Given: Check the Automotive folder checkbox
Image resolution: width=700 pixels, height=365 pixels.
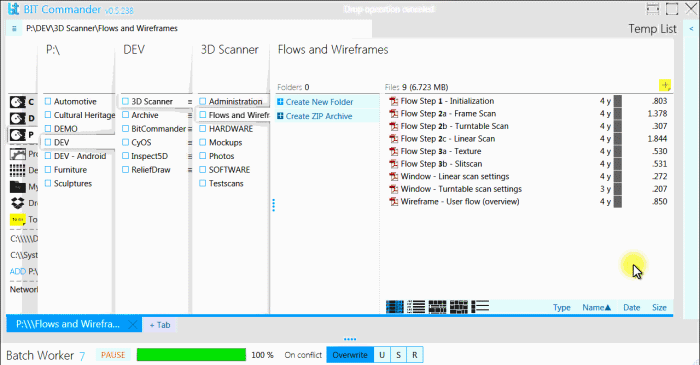Looking at the screenshot, I should pos(48,101).
